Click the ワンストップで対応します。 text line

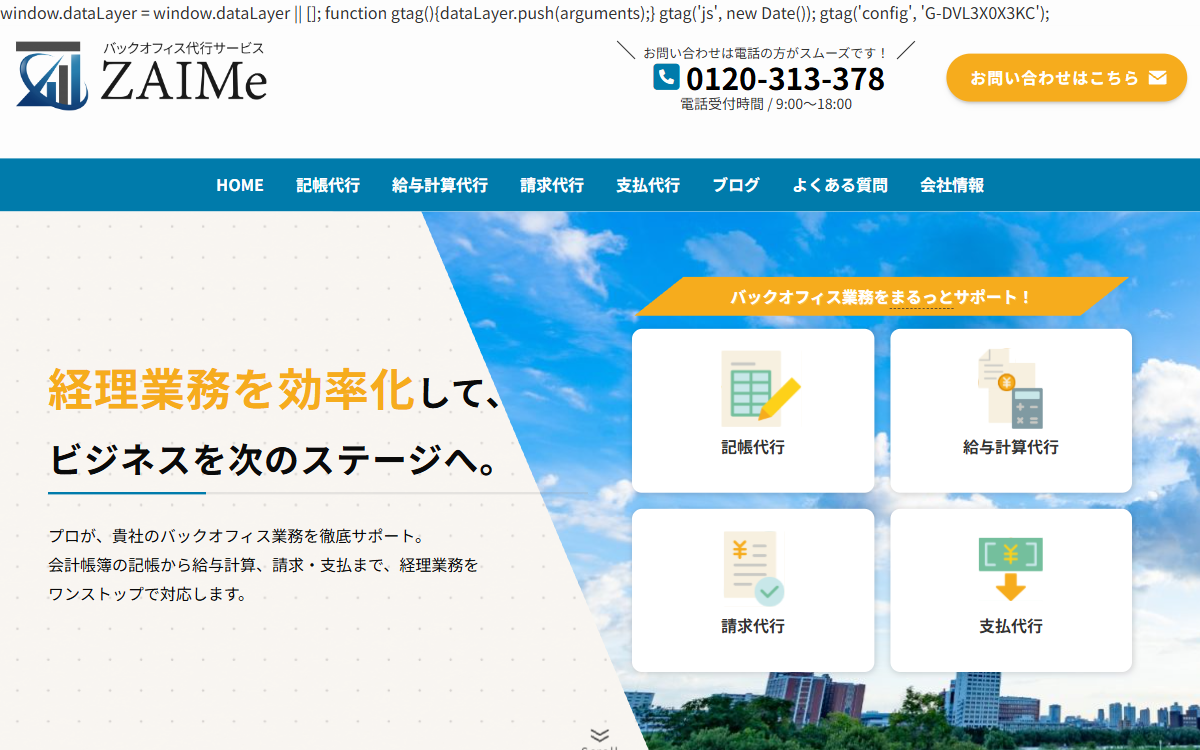click(x=147, y=594)
